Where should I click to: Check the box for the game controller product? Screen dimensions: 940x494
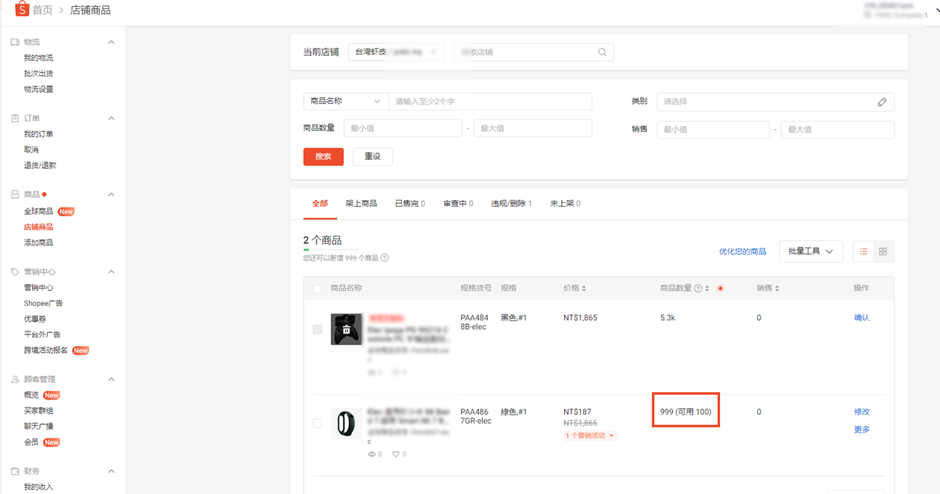click(x=317, y=329)
